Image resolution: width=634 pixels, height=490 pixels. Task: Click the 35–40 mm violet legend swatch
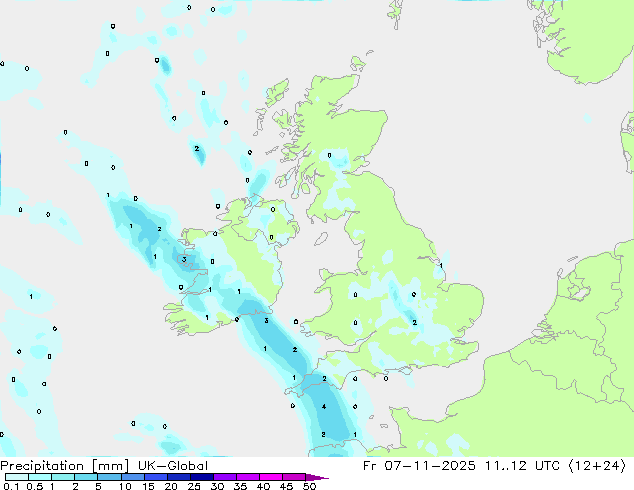[247, 477]
